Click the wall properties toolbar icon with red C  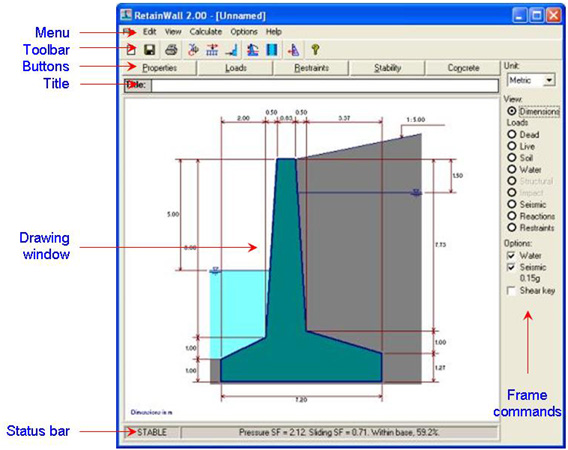click(x=193, y=50)
